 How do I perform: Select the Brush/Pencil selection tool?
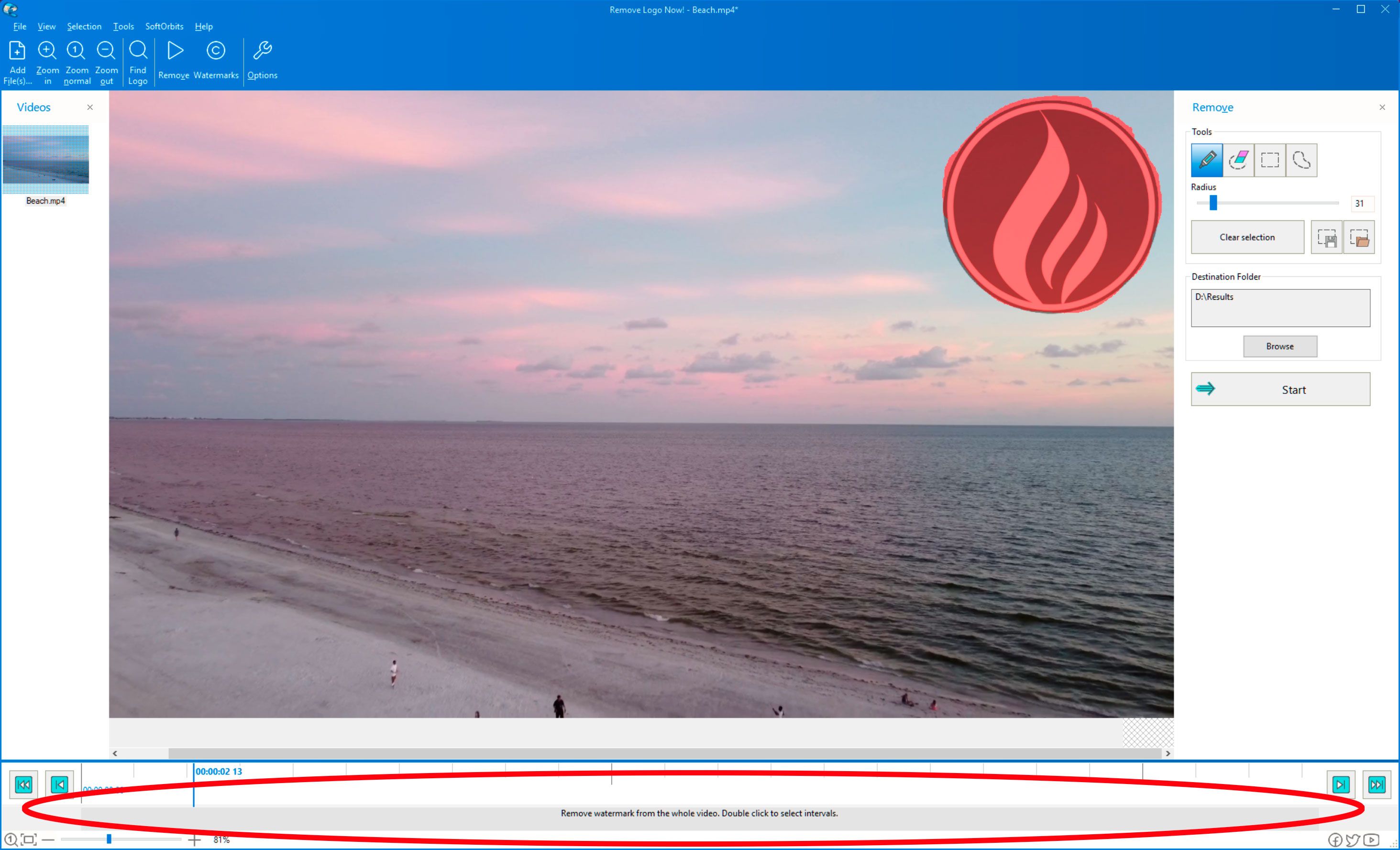[x=1207, y=160]
